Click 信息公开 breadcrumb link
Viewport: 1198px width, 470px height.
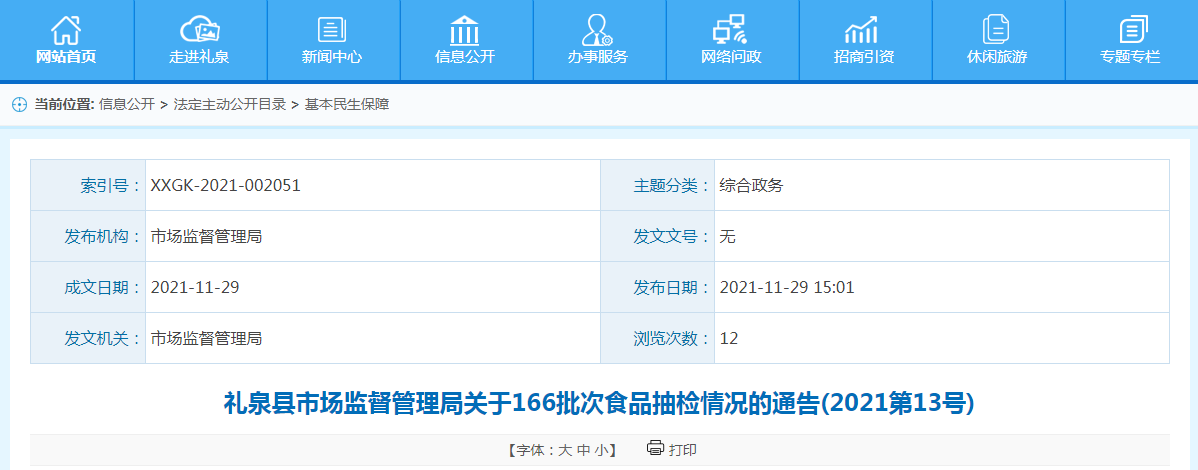[x=127, y=105]
